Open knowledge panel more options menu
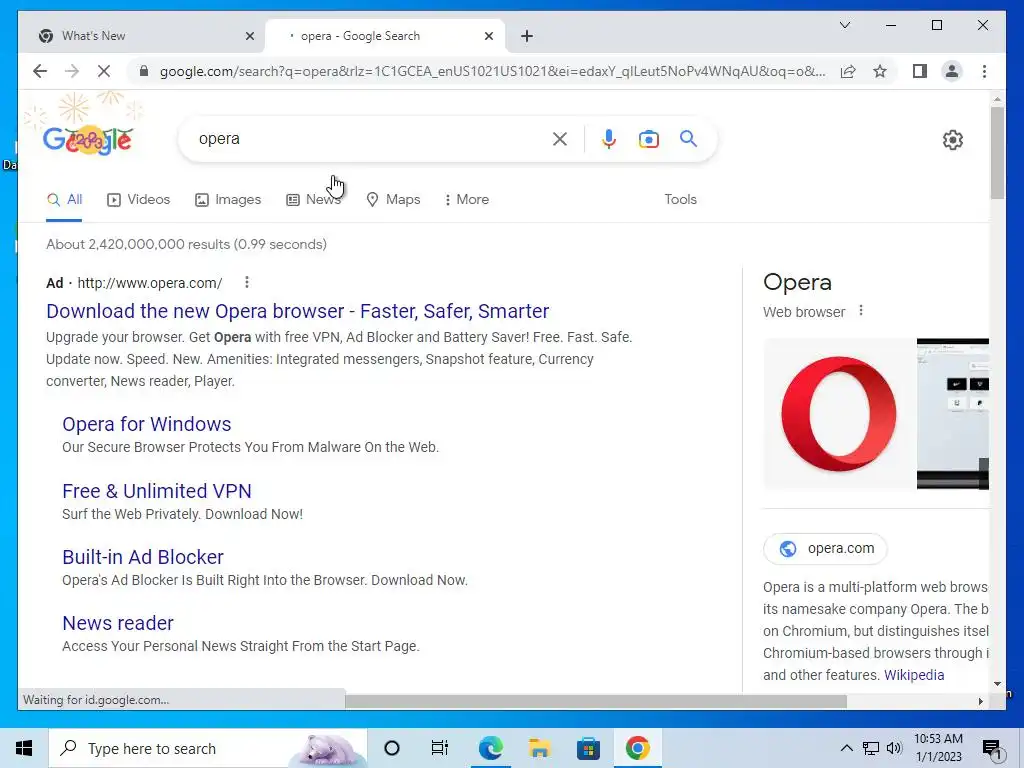Image resolution: width=1024 pixels, height=768 pixels. [861, 311]
